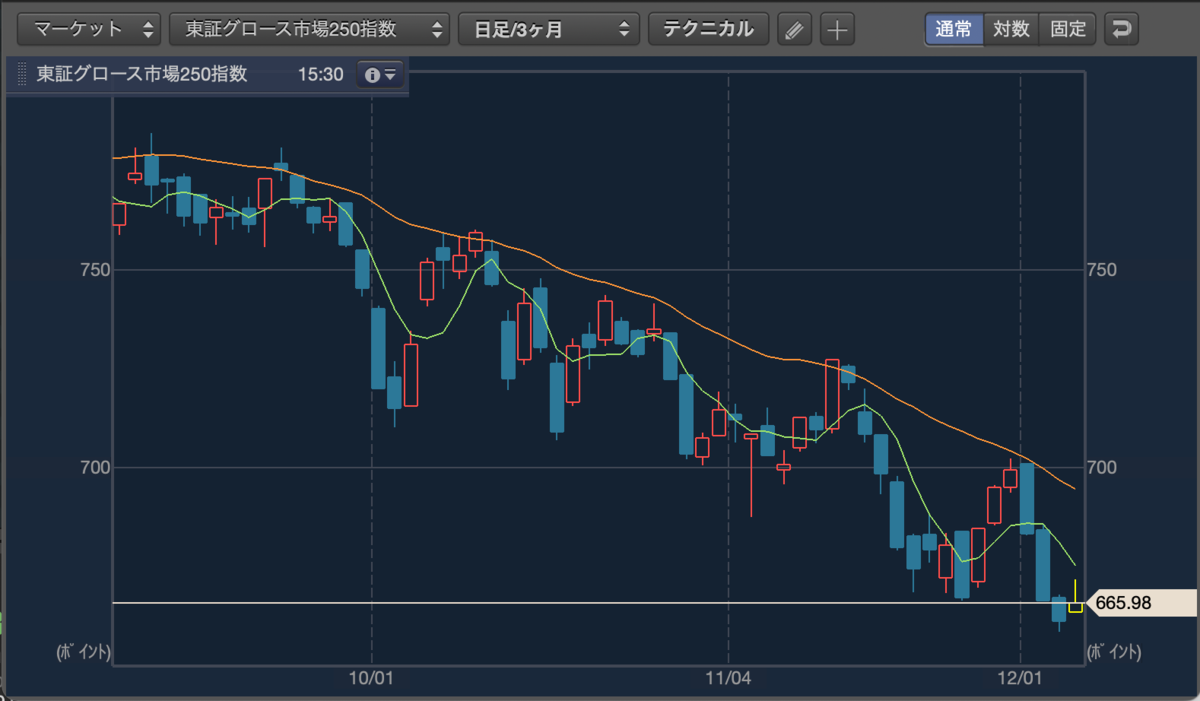This screenshot has width=1200, height=701.
Task: Click the return arrow reset icon
Action: [1121, 29]
